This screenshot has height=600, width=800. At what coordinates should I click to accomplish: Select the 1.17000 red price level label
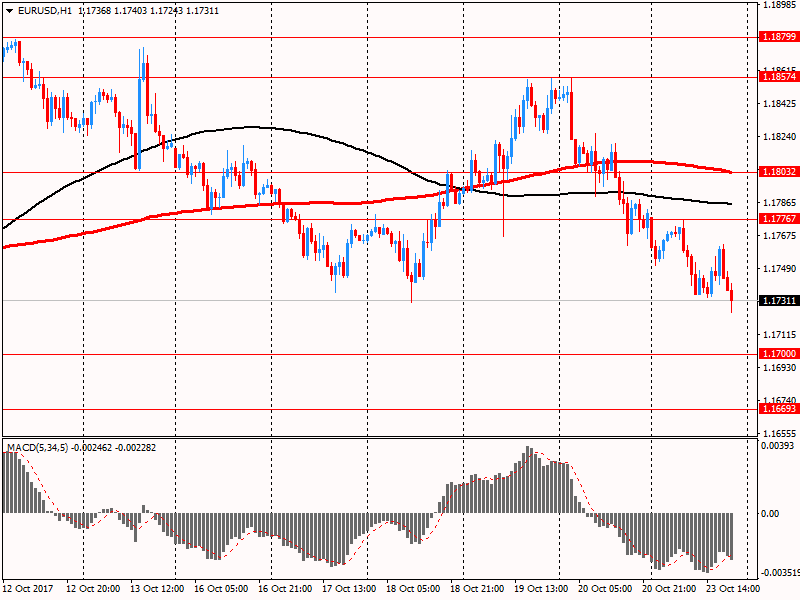(x=779, y=354)
